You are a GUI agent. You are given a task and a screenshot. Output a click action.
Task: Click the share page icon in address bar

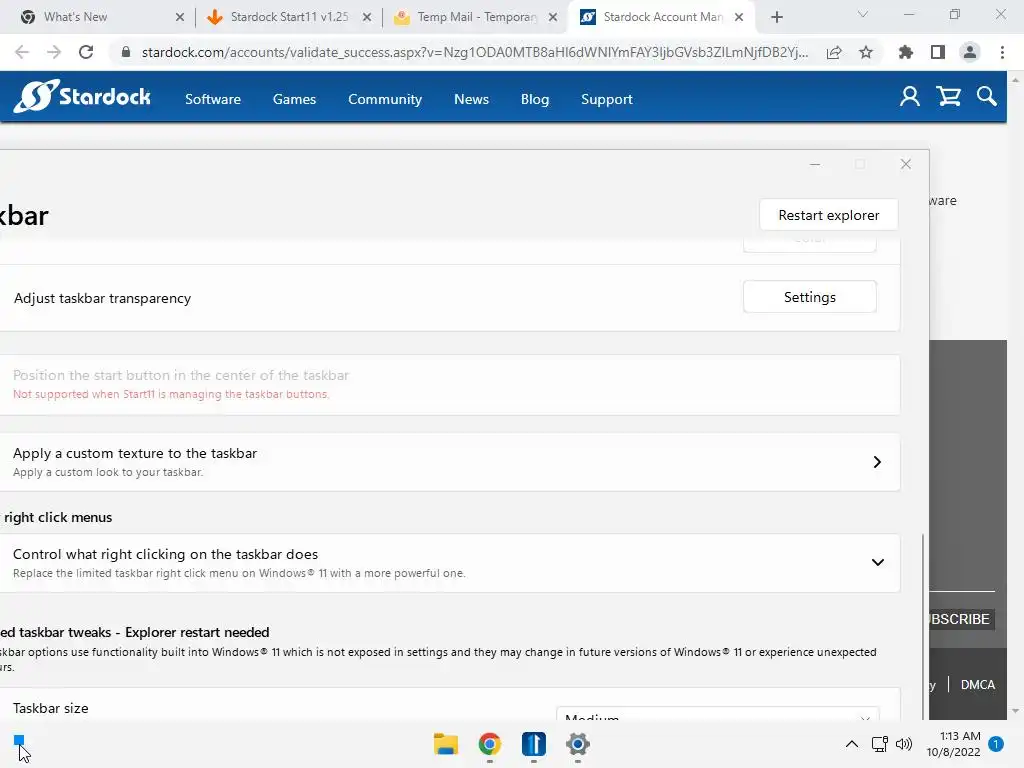pos(834,52)
